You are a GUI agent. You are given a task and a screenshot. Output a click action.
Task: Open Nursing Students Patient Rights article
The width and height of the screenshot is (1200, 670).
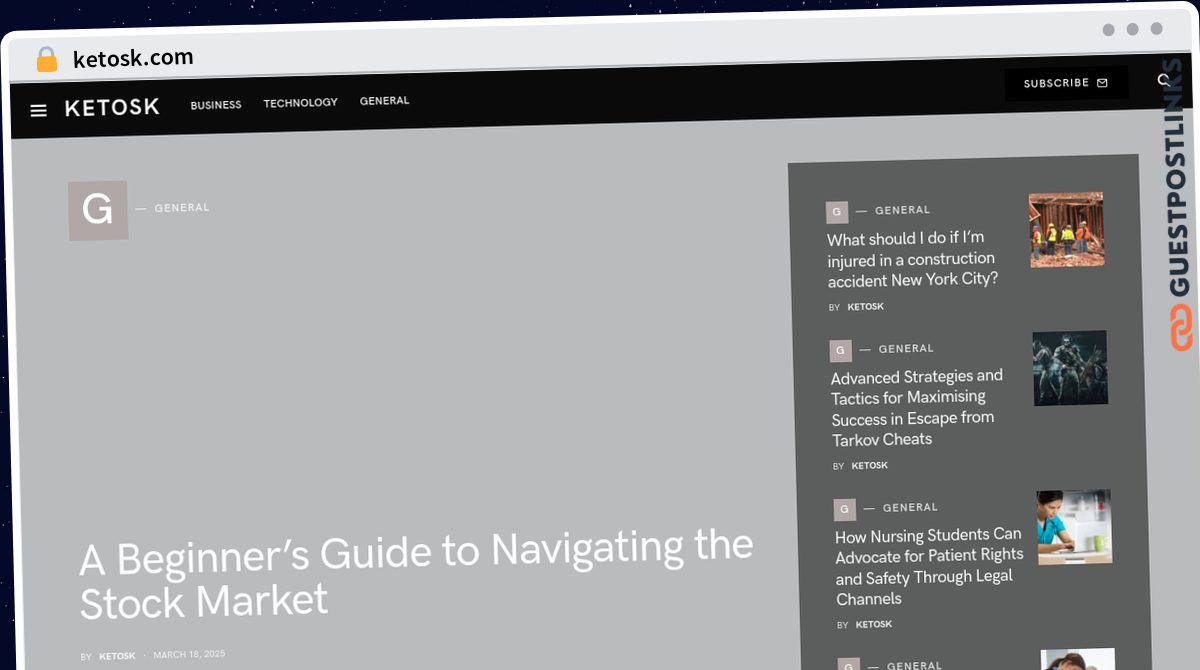pos(930,566)
